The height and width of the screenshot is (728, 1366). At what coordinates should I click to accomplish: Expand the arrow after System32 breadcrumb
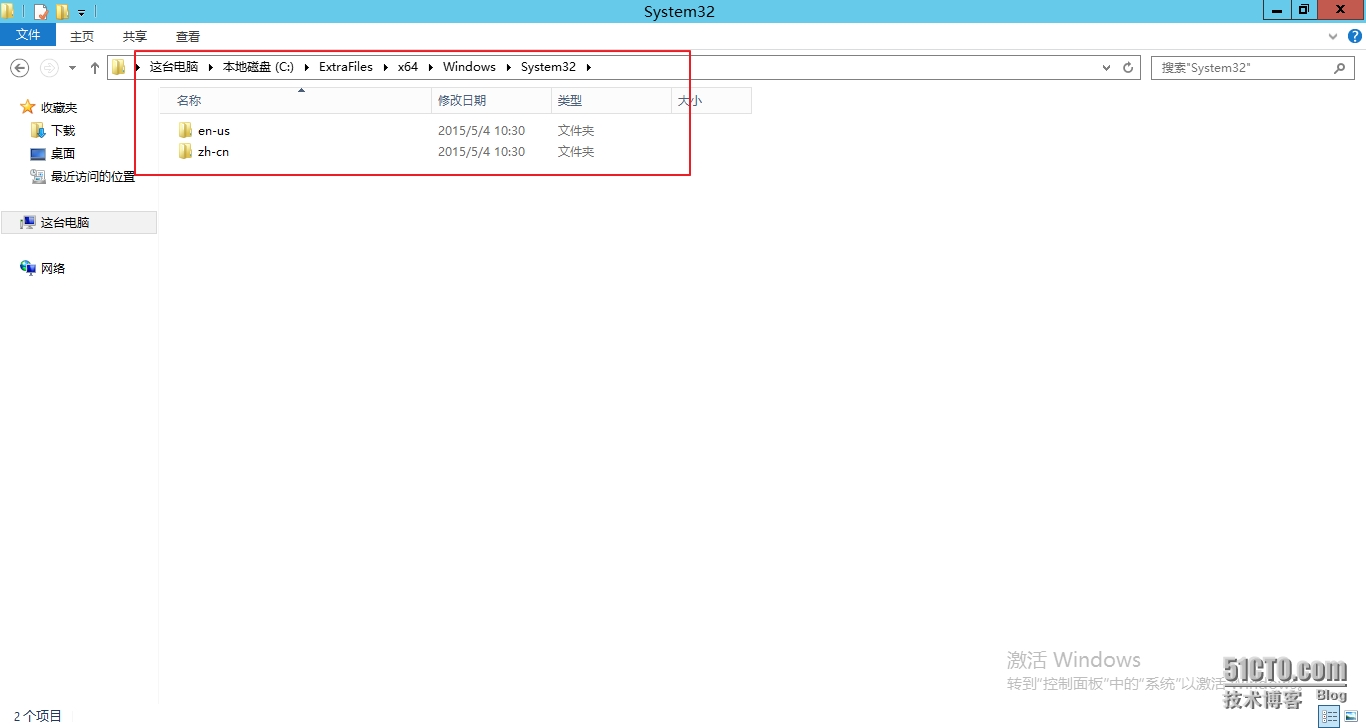tap(589, 67)
